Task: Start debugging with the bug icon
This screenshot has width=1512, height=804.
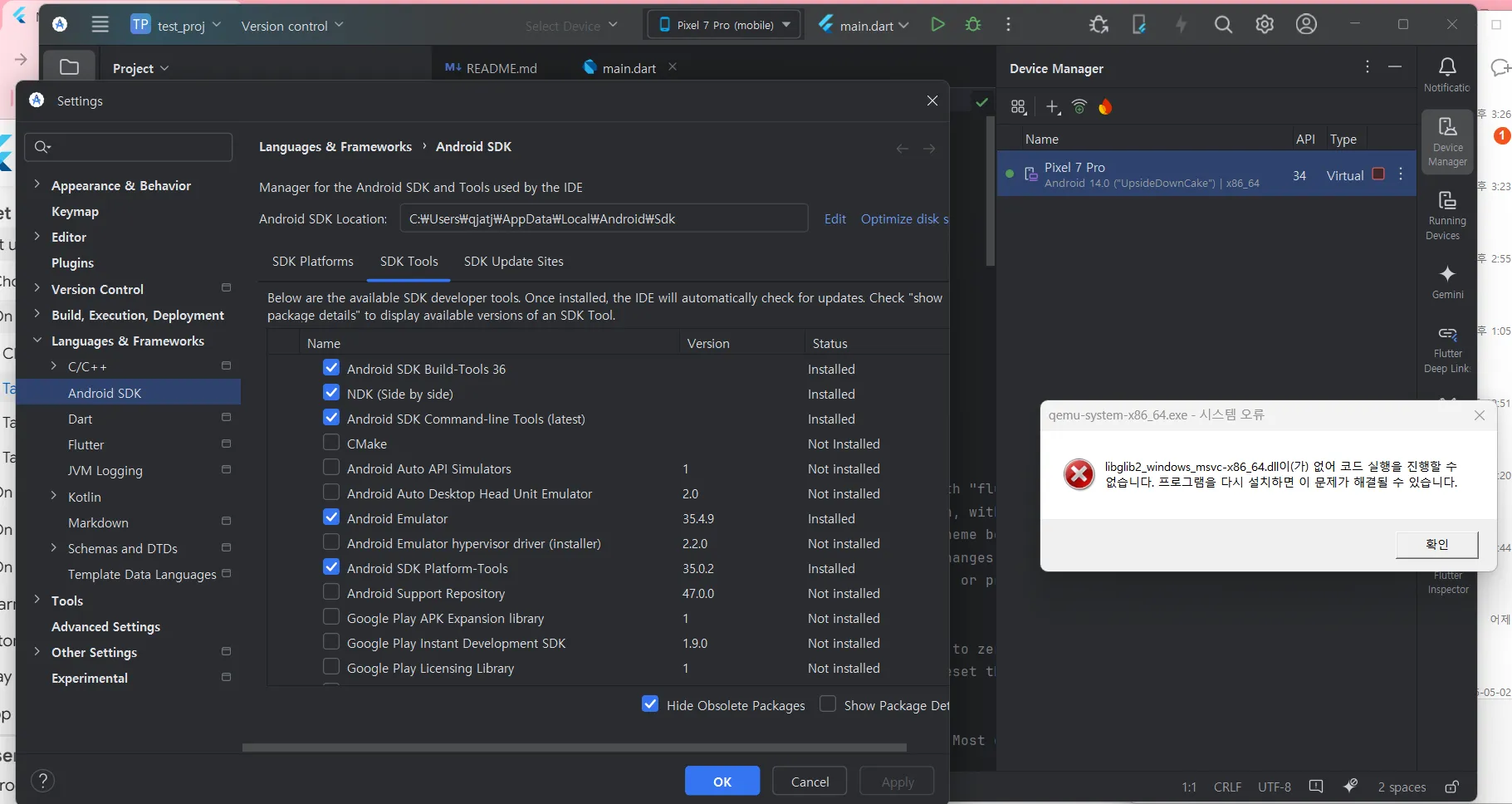Action: click(973, 25)
